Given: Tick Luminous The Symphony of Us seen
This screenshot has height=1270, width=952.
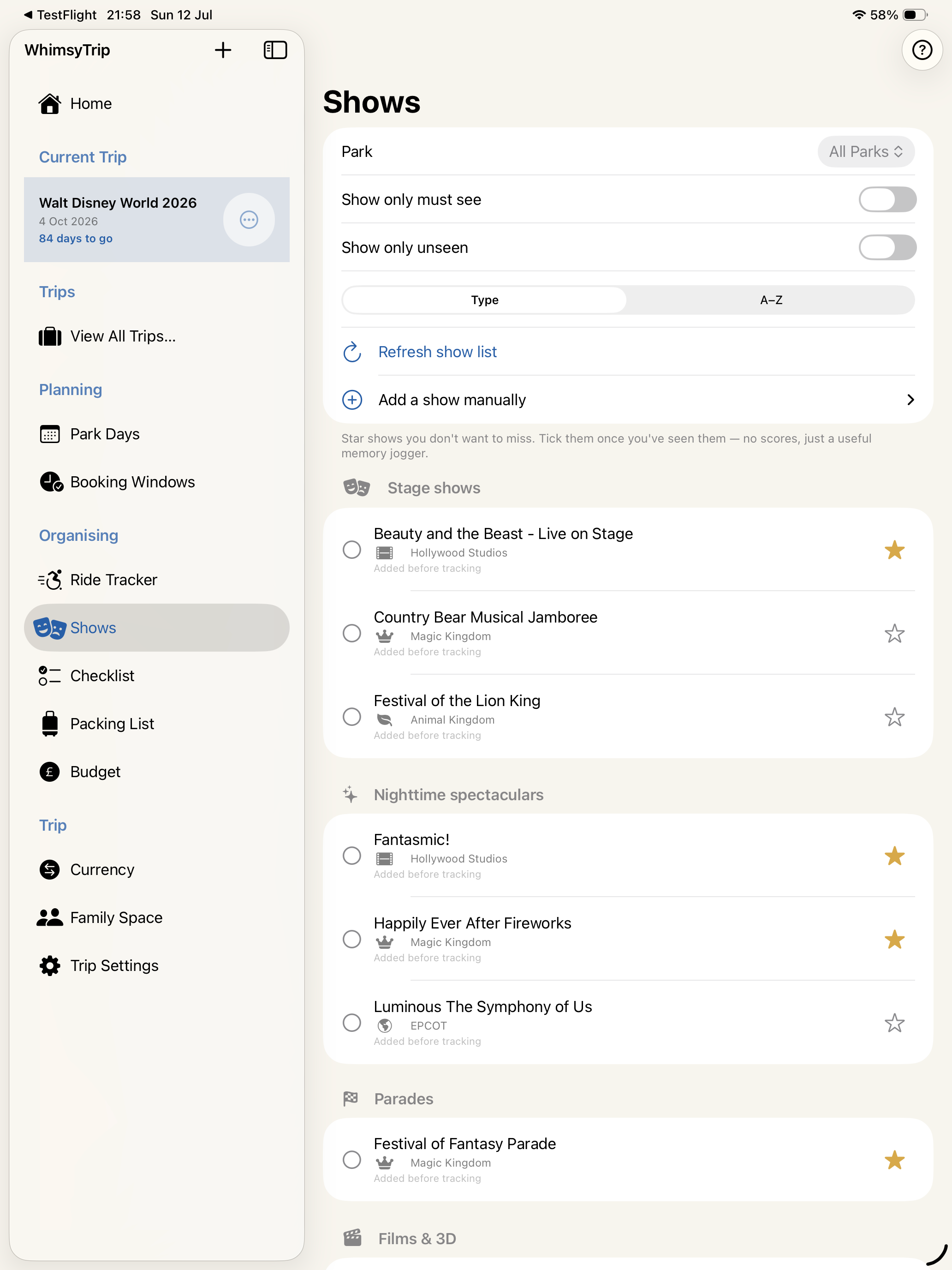Looking at the screenshot, I should [352, 1023].
